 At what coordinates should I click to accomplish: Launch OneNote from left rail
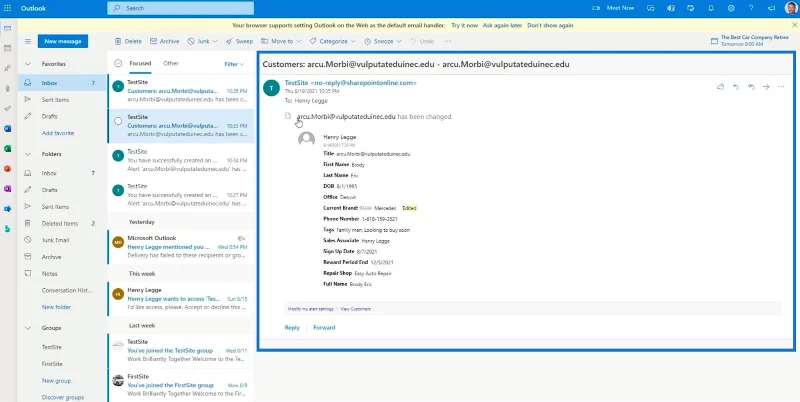pos(7,189)
